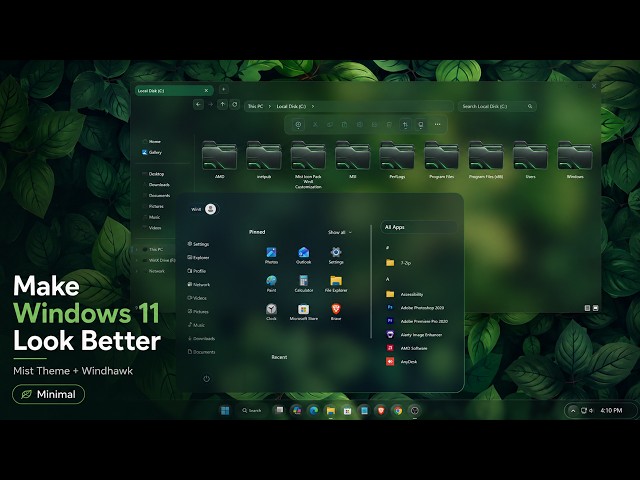
Task: Open the New item button in Explorer toolbar
Action: (298, 124)
